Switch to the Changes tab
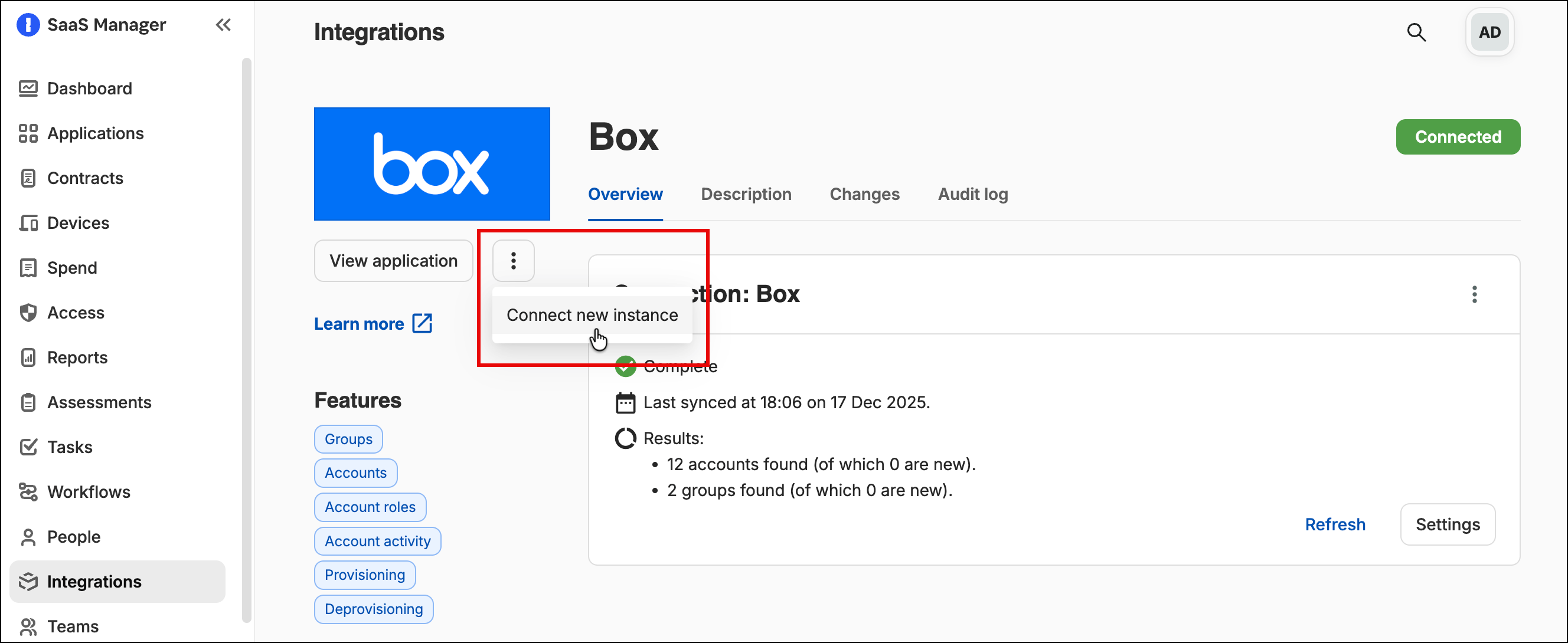This screenshot has height=643, width=1568. 864,194
